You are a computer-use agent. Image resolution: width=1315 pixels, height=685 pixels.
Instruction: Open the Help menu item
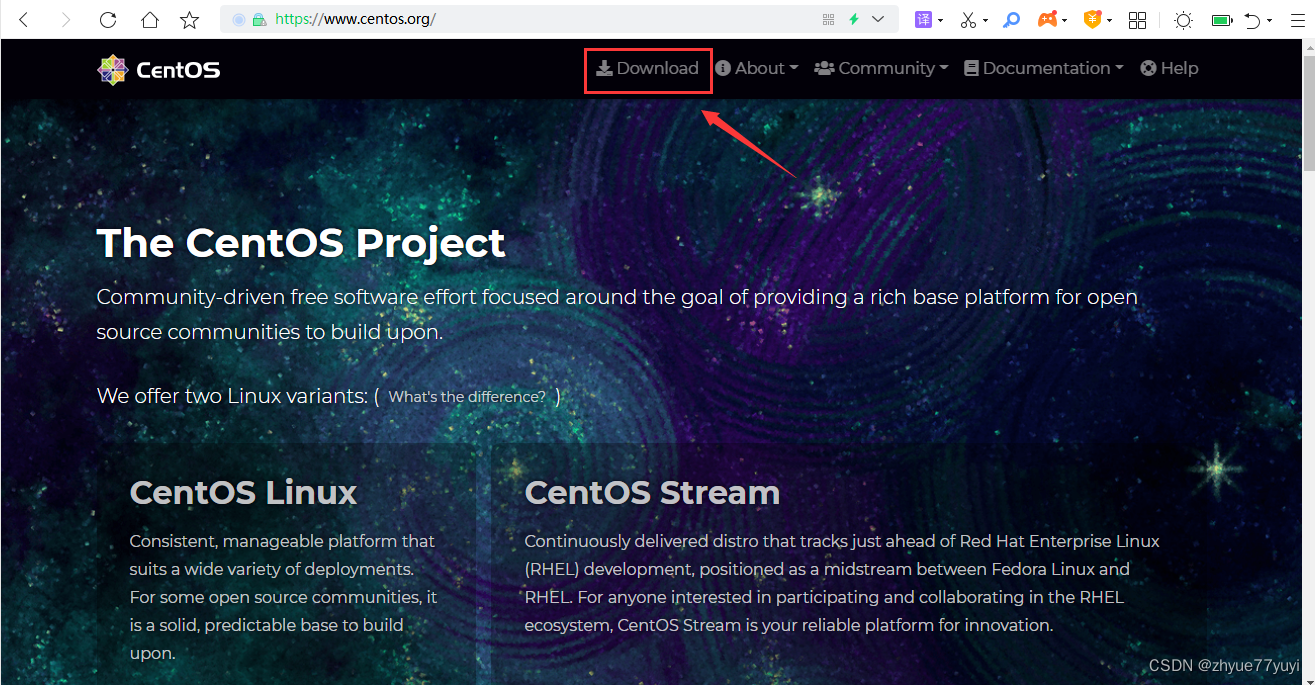(x=1169, y=68)
